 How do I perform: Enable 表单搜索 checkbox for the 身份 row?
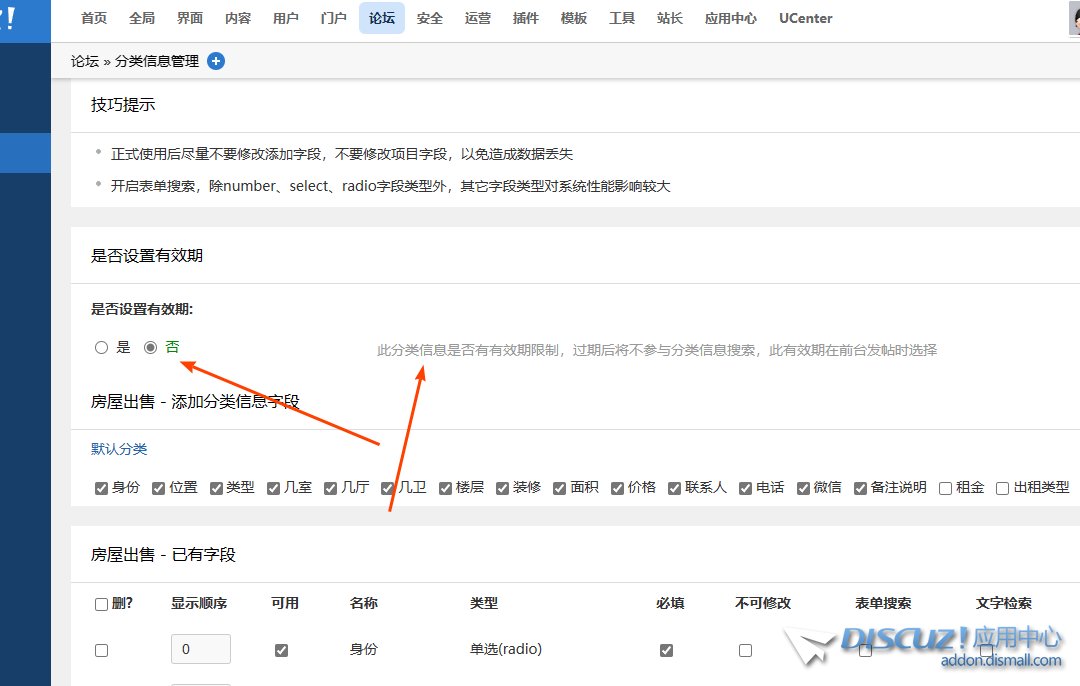[865, 649]
